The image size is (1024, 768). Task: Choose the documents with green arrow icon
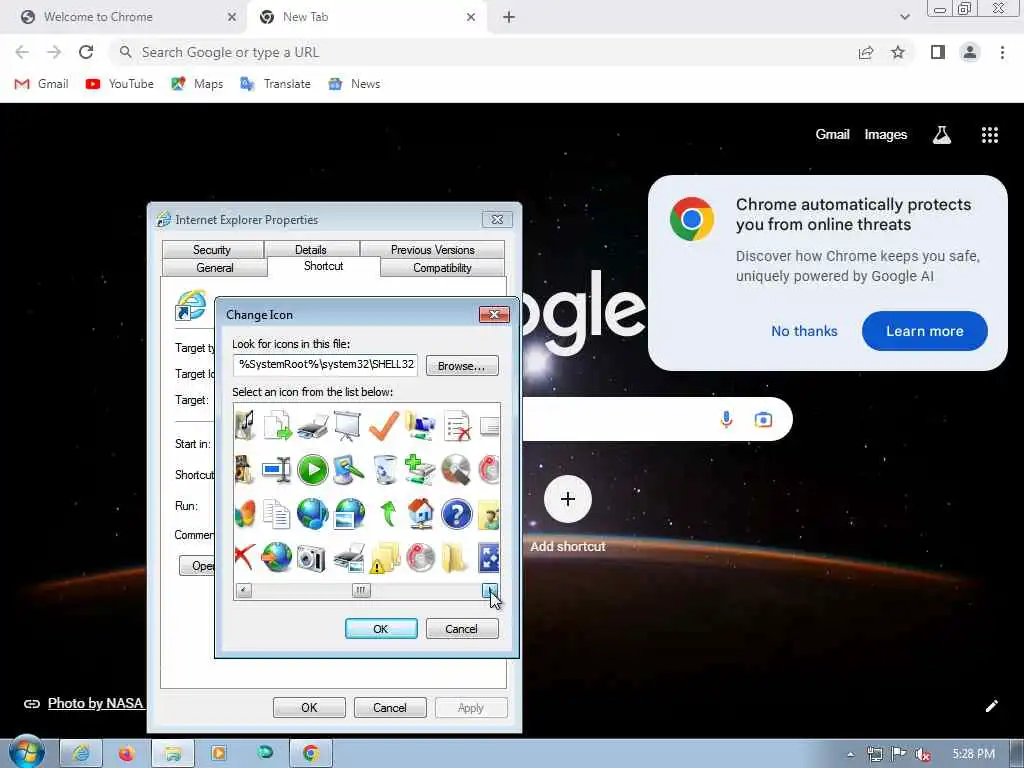click(277, 425)
